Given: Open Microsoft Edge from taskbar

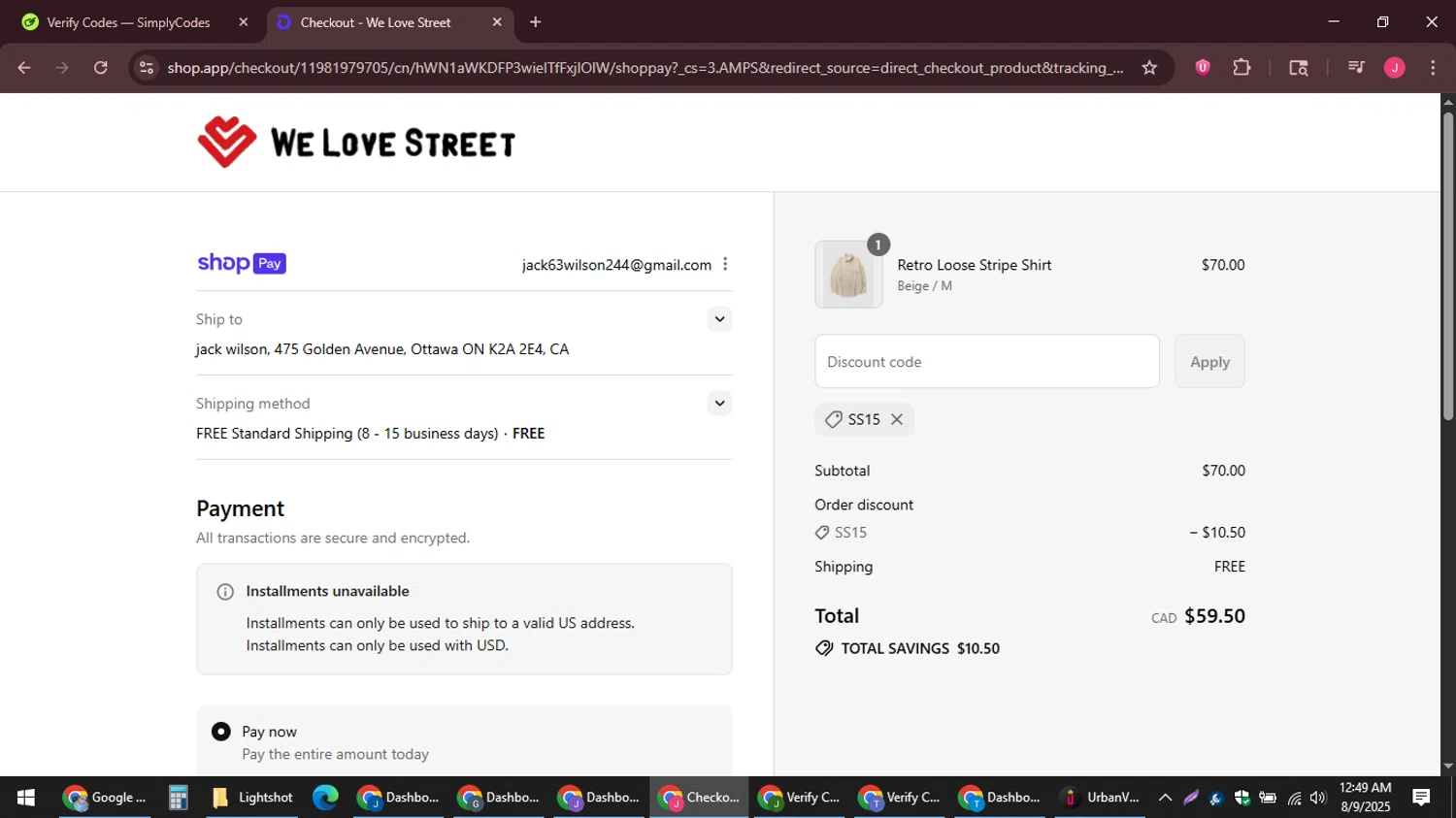Looking at the screenshot, I should point(325,798).
